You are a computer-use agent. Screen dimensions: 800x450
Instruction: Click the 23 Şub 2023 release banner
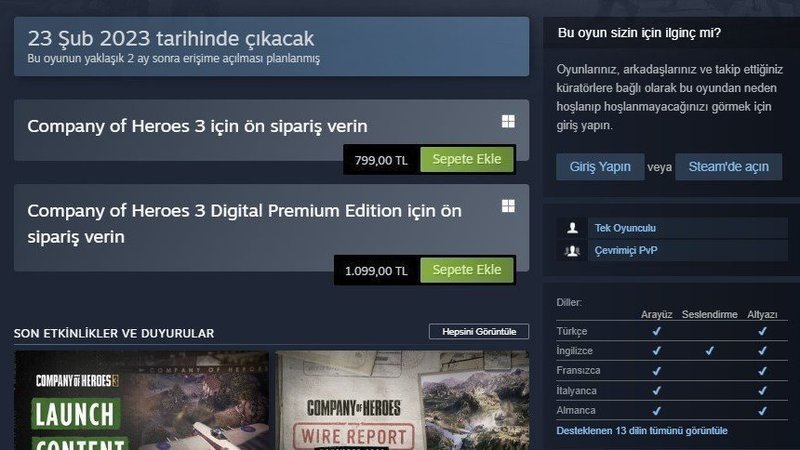pos(271,46)
